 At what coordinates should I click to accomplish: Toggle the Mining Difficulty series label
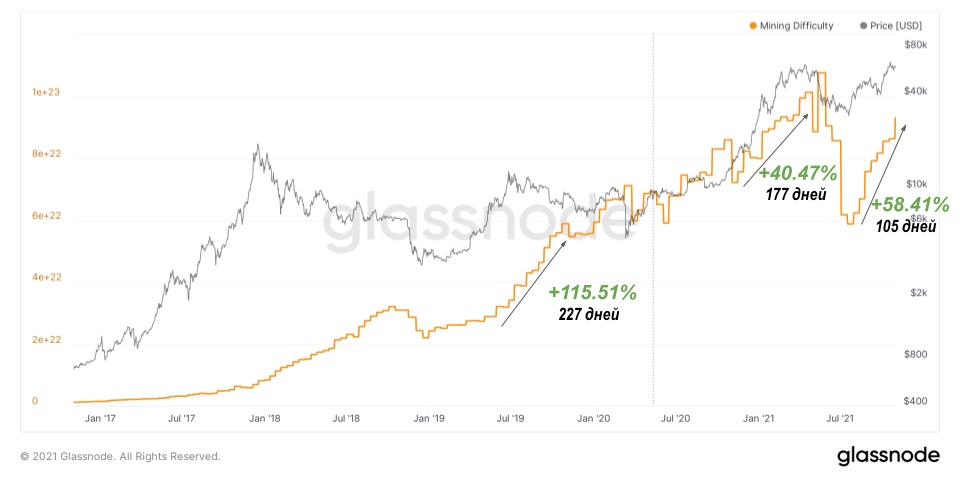click(796, 26)
